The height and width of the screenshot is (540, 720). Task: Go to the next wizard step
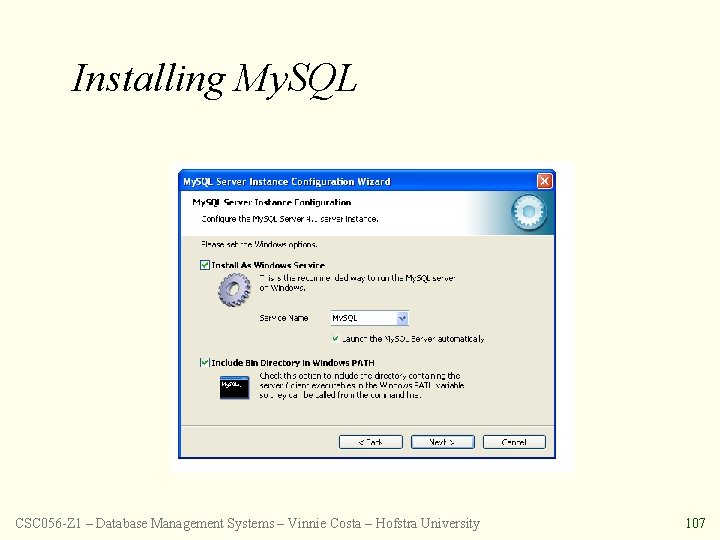point(443,442)
